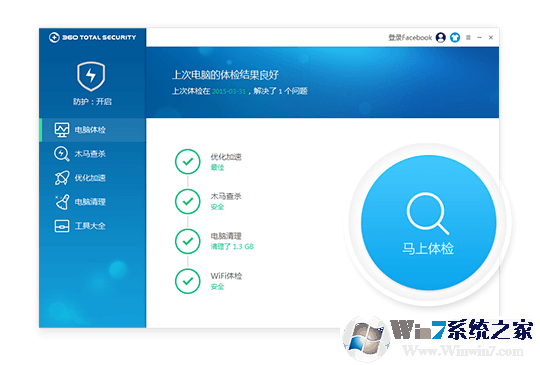This screenshot has width=540, height=365.
Task: Click the 360 Total Security logo
Action: (92, 37)
